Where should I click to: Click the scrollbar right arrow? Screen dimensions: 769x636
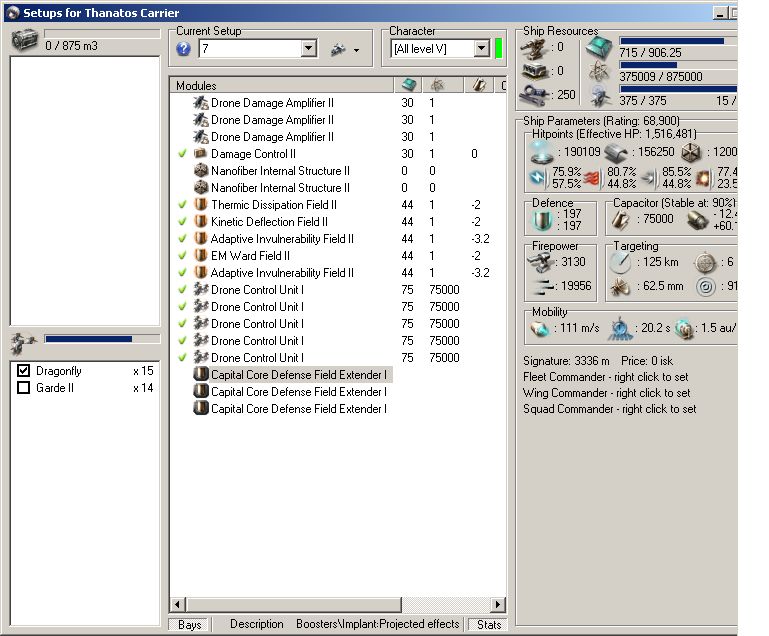498,605
